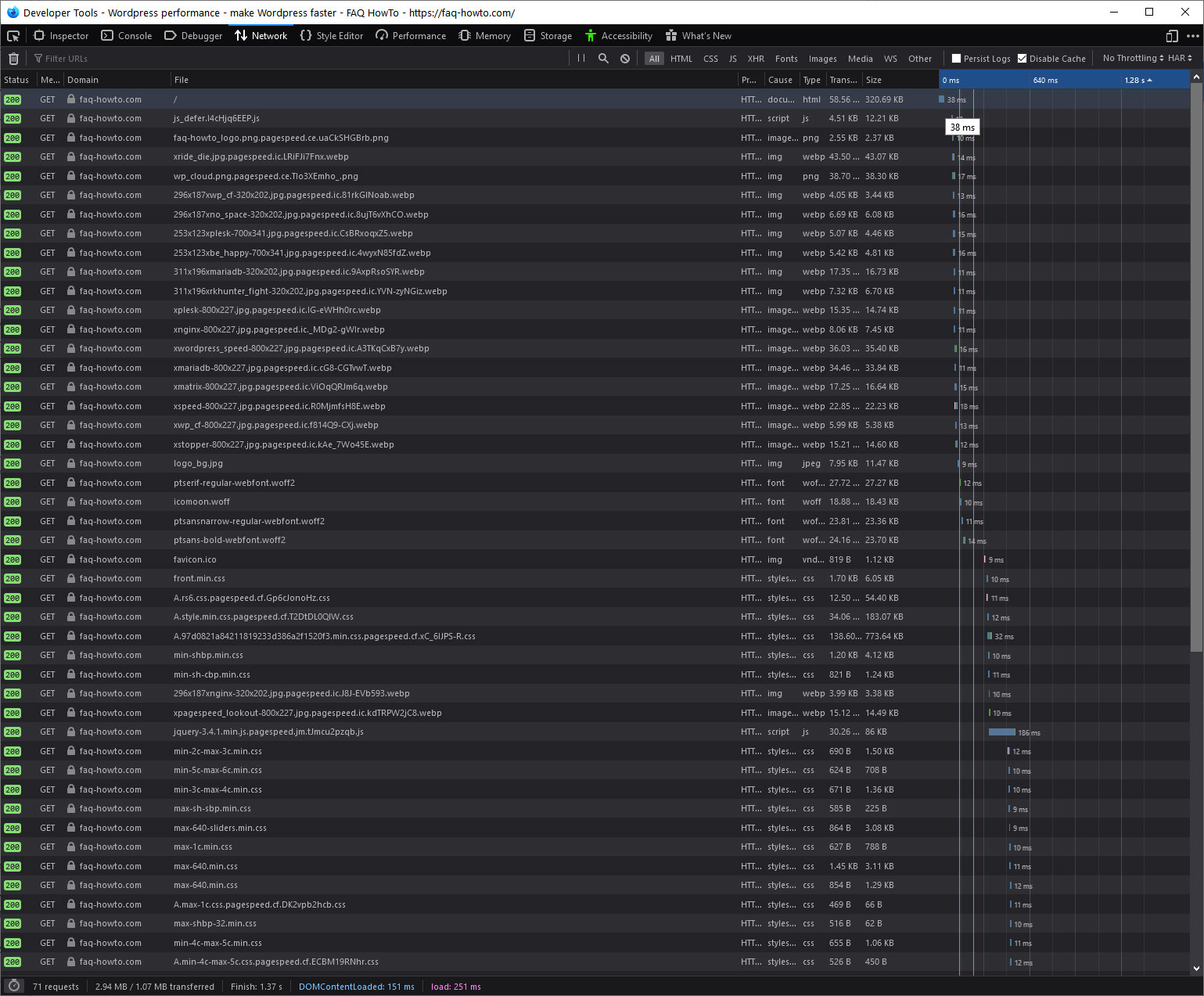Select the All filter
The width and height of the screenshot is (1204, 996).
point(655,59)
